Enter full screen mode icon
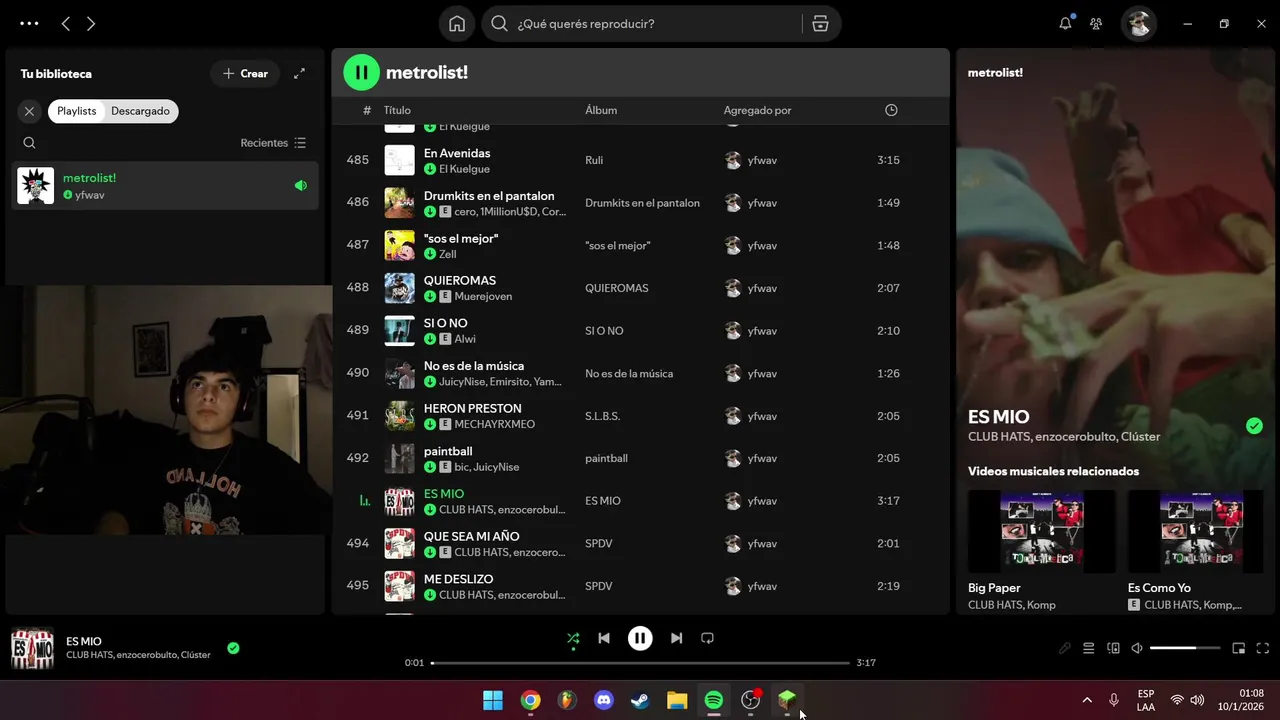 click(1263, 648)
